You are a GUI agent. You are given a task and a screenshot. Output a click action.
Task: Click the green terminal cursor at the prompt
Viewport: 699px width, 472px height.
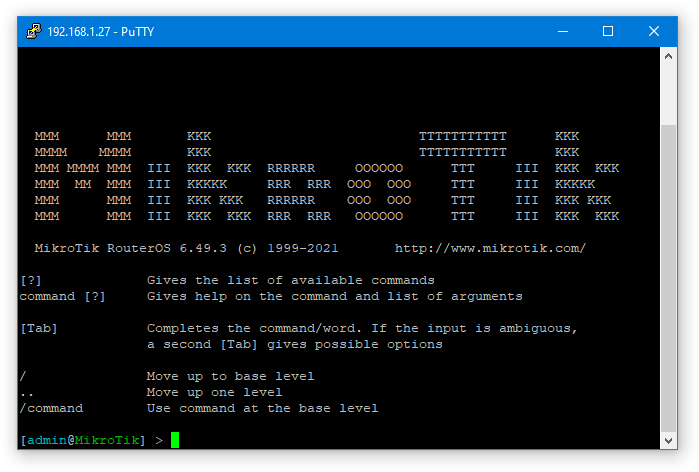pos(175,440)
